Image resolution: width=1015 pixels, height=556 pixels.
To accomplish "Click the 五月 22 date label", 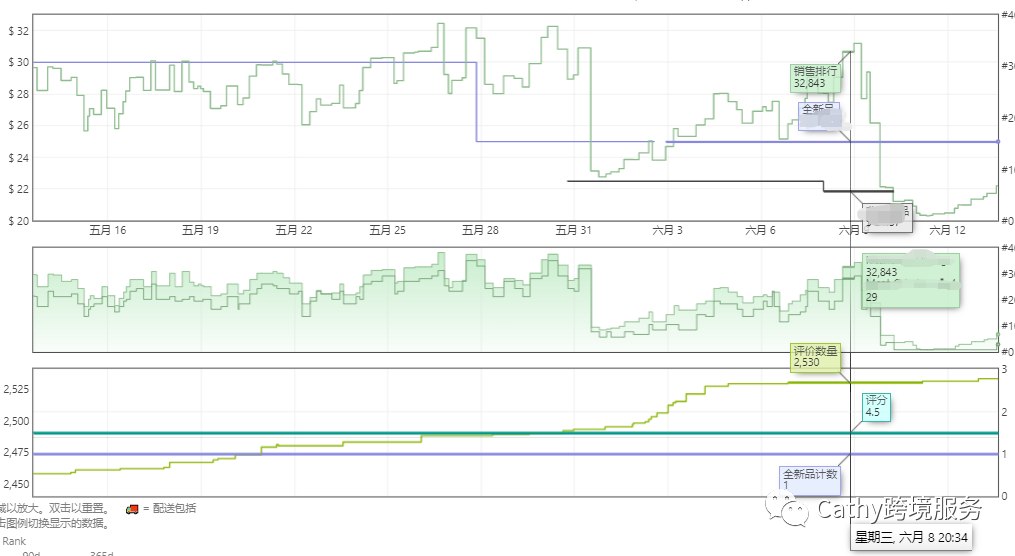I will pyautogui.click(x=294, y=230).
